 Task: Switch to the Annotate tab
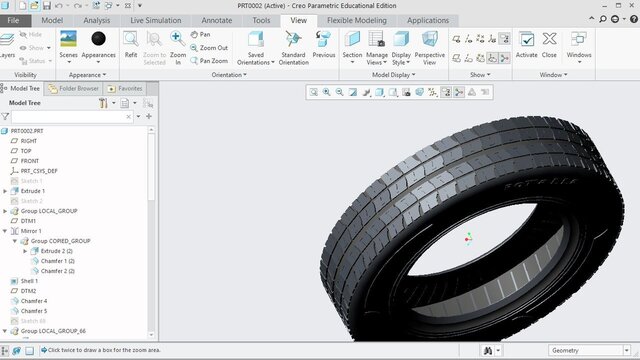pos(217,20)
